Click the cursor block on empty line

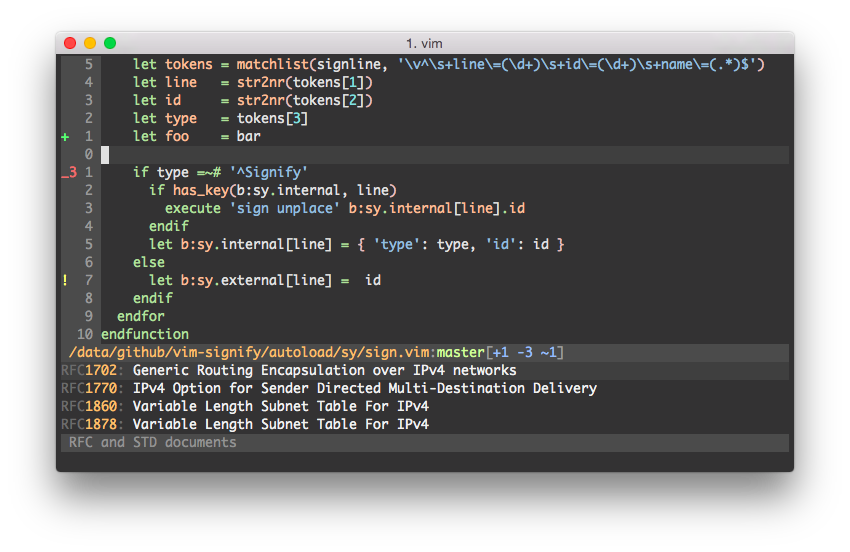point(105,155)
